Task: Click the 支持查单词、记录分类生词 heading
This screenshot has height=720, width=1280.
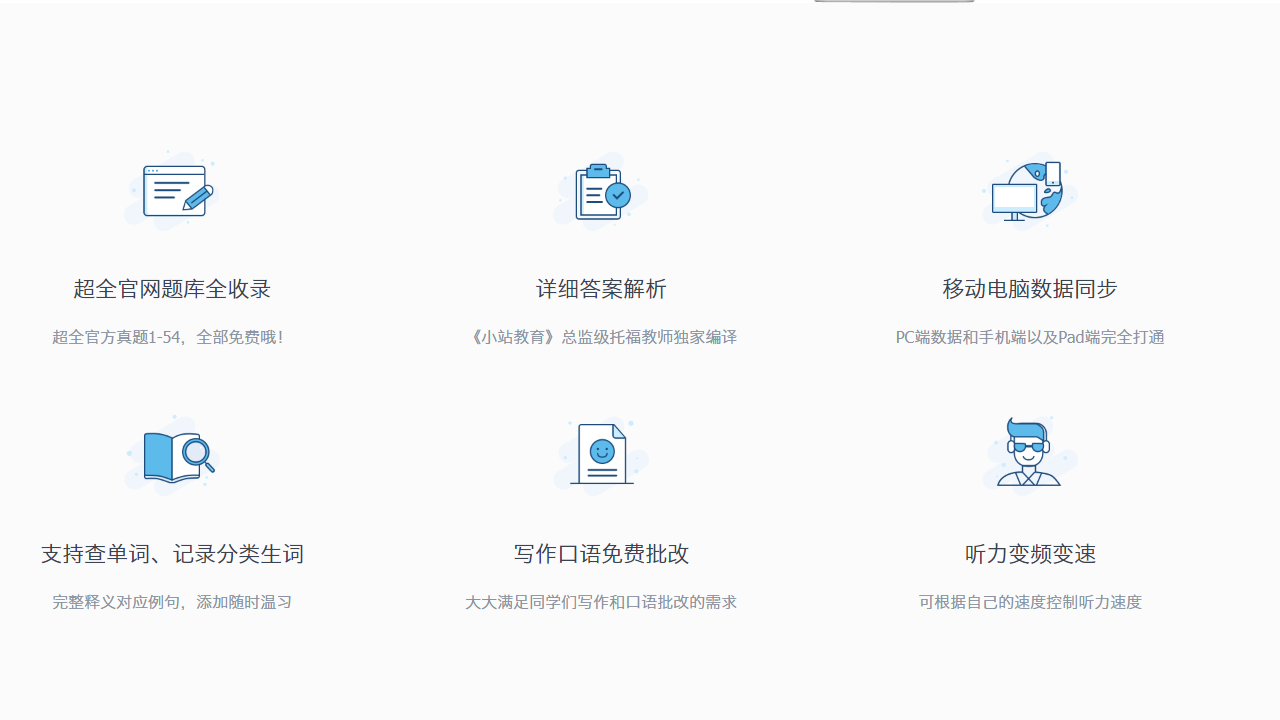Action: pos(171,554)
